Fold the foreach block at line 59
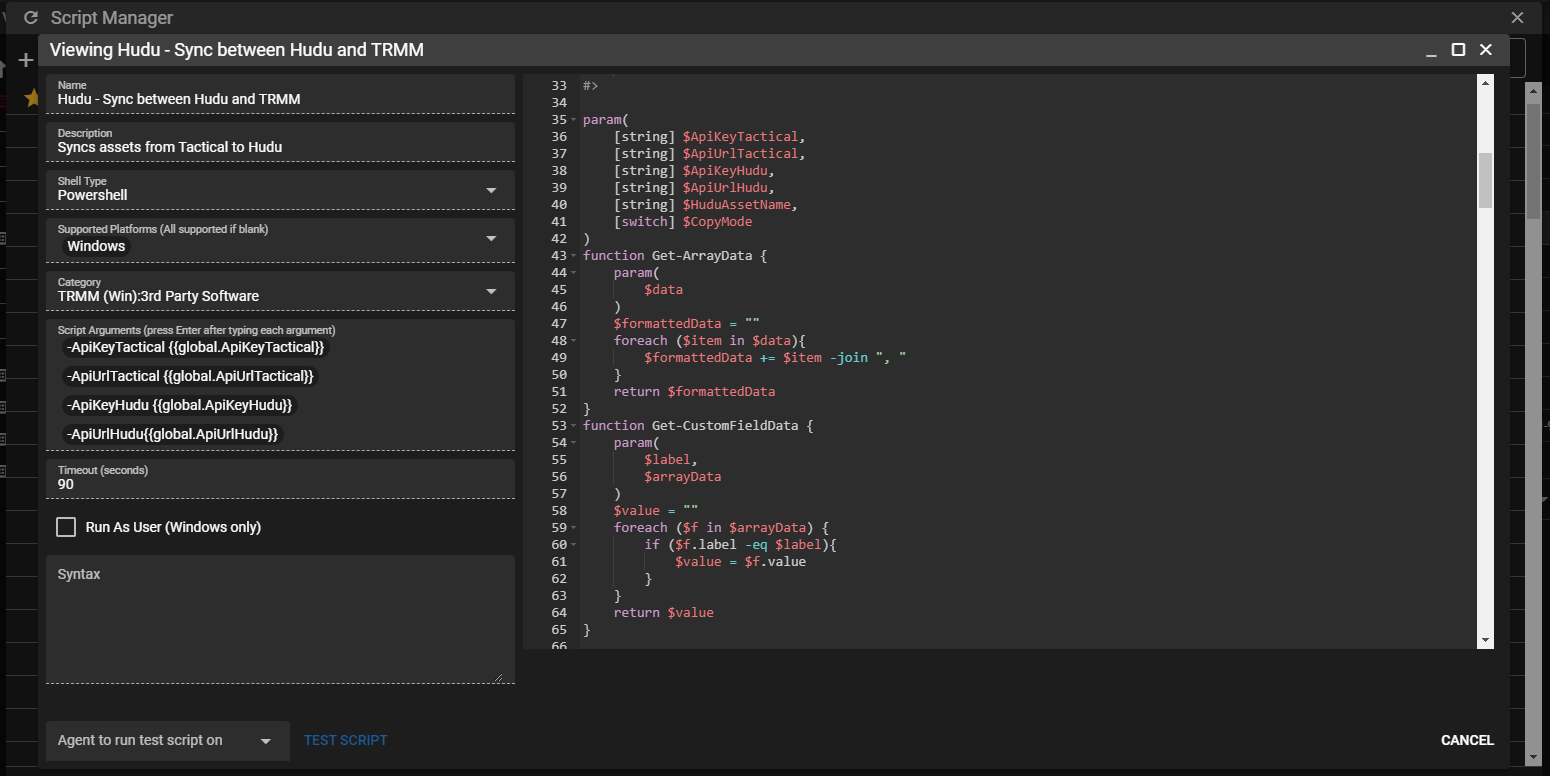Screen dimensions: 1550x776 pyautogui.click(x=573, y=528)
